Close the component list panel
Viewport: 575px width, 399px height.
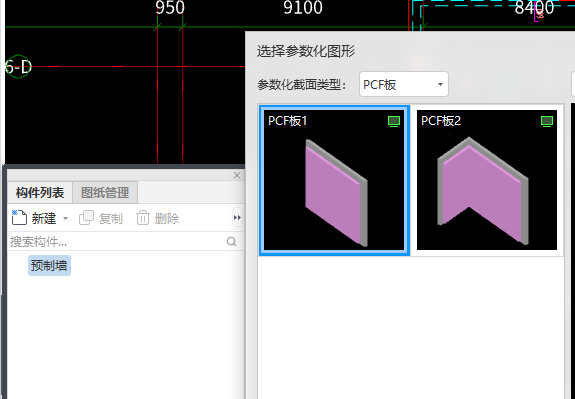237,175
